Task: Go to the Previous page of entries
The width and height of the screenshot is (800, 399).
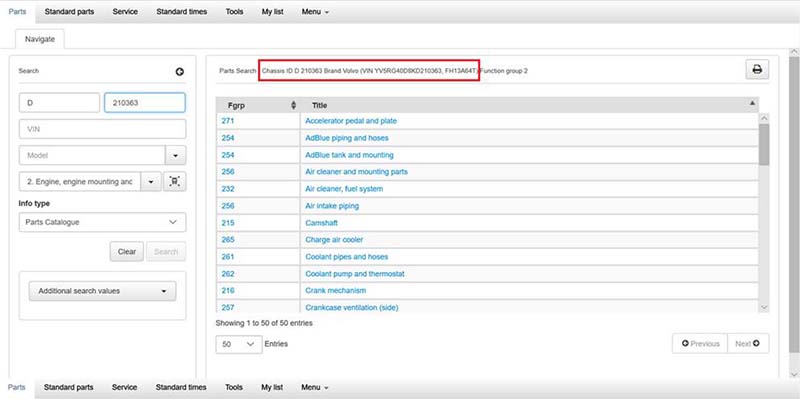Action: [x=700, y=343]
